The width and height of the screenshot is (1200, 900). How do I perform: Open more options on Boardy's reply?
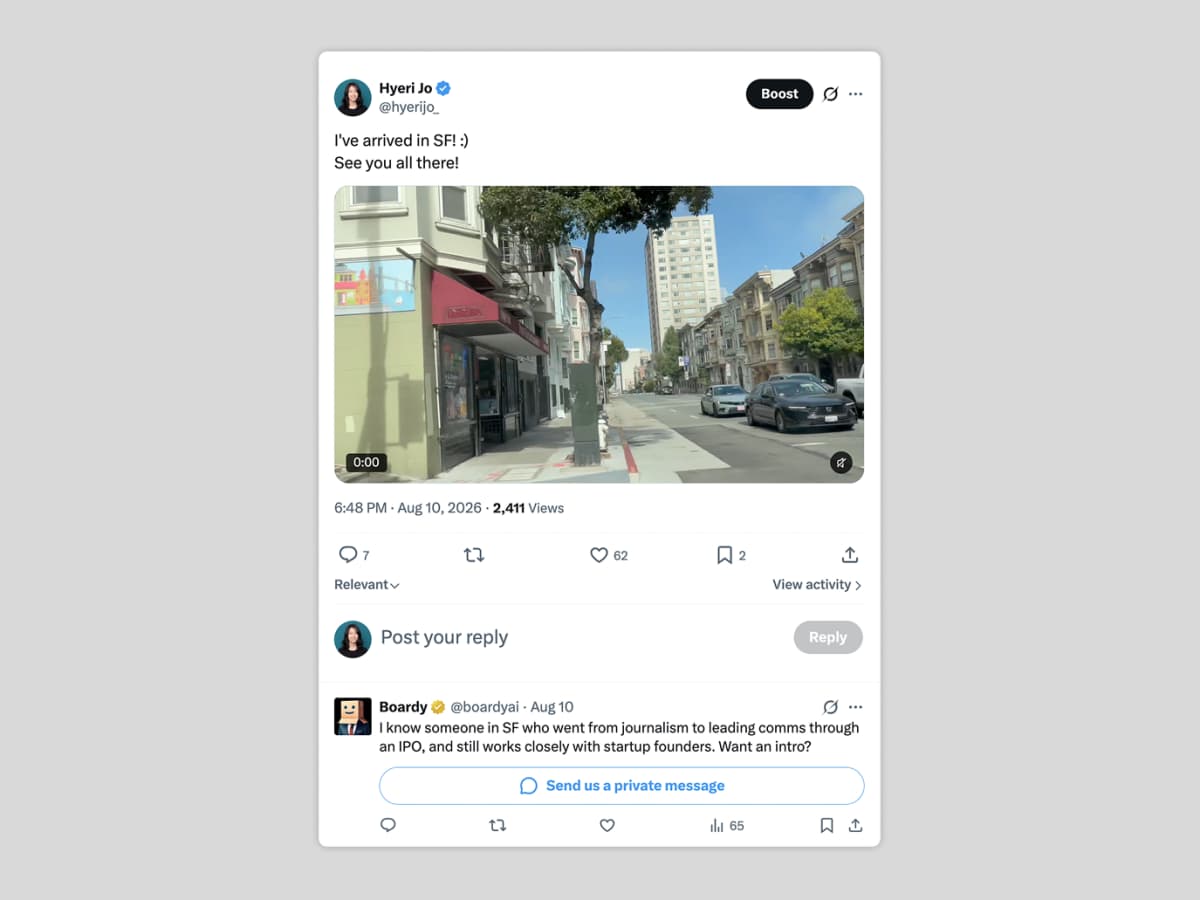[x=856, y=707]
